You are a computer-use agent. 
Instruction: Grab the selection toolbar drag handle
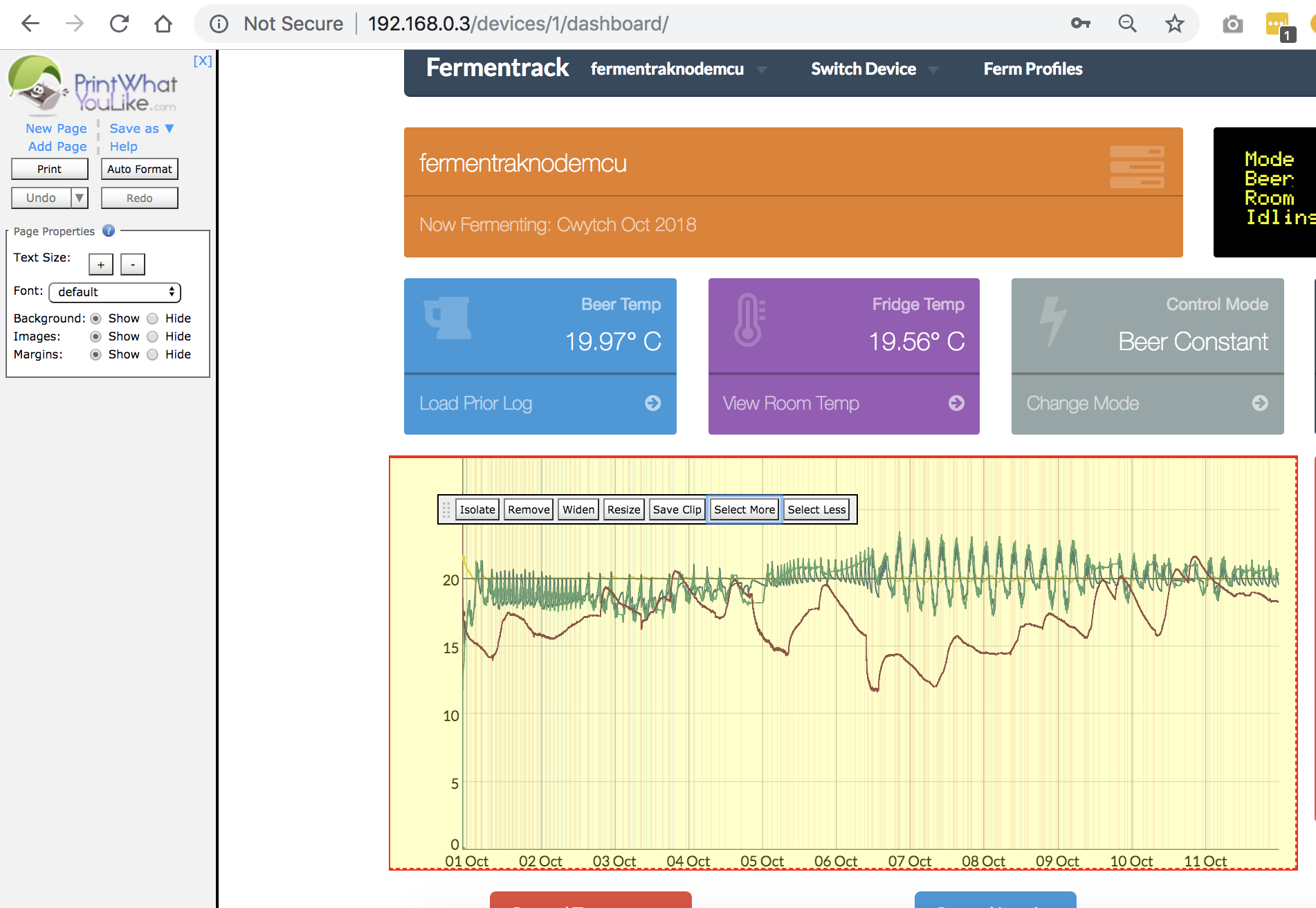(446, 509)
